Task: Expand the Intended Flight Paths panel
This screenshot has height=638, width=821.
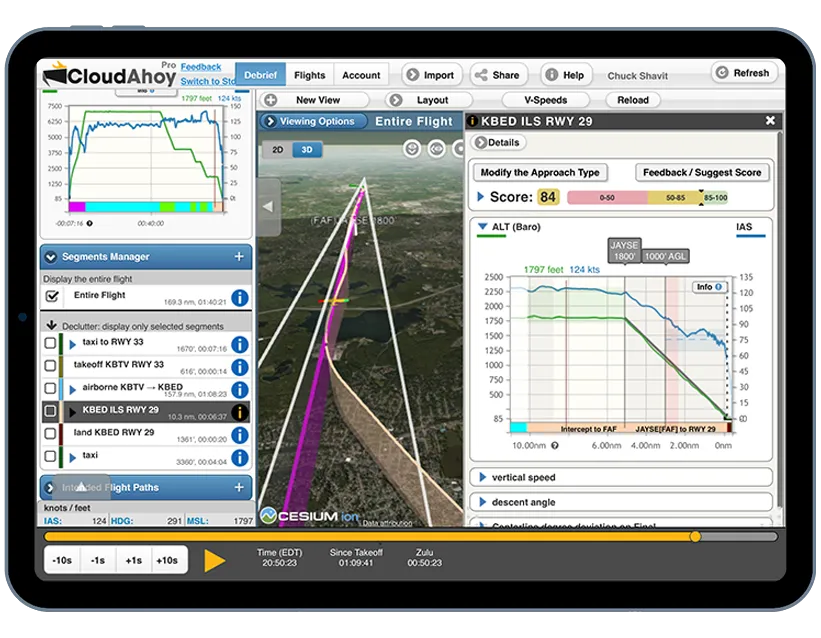Action: click(x=50, y=488)
